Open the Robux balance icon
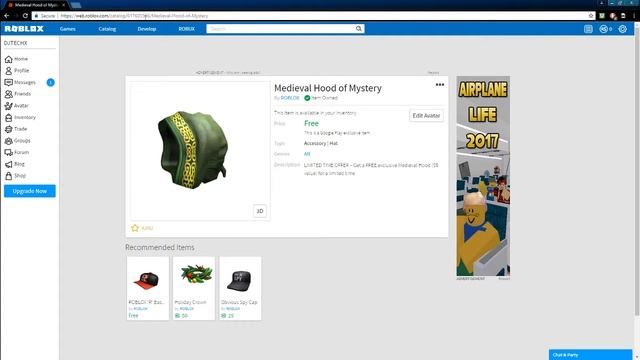640x360 pixels. pyautogui.click(x=604, y=29)
